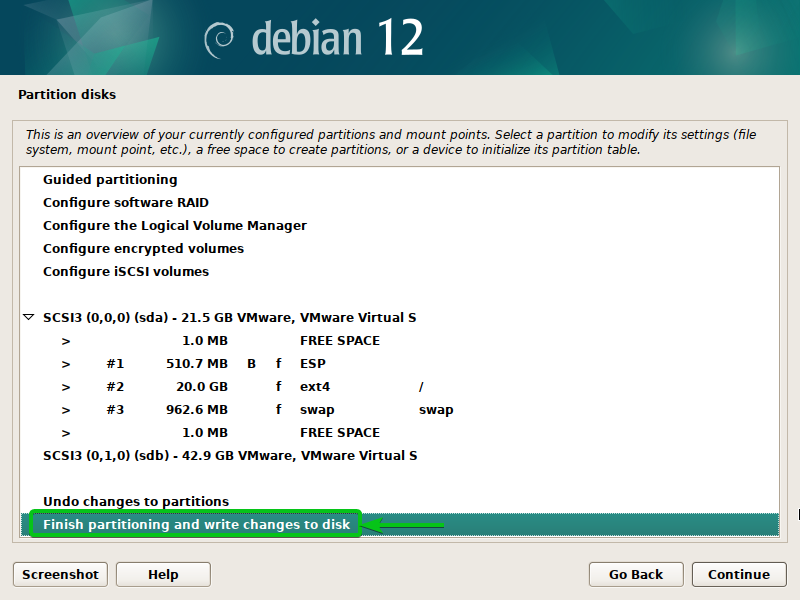Select the SCSI3 (0,1,0) sdb 42.9 GB disk
800x600 pixels.
pos(230,456)
